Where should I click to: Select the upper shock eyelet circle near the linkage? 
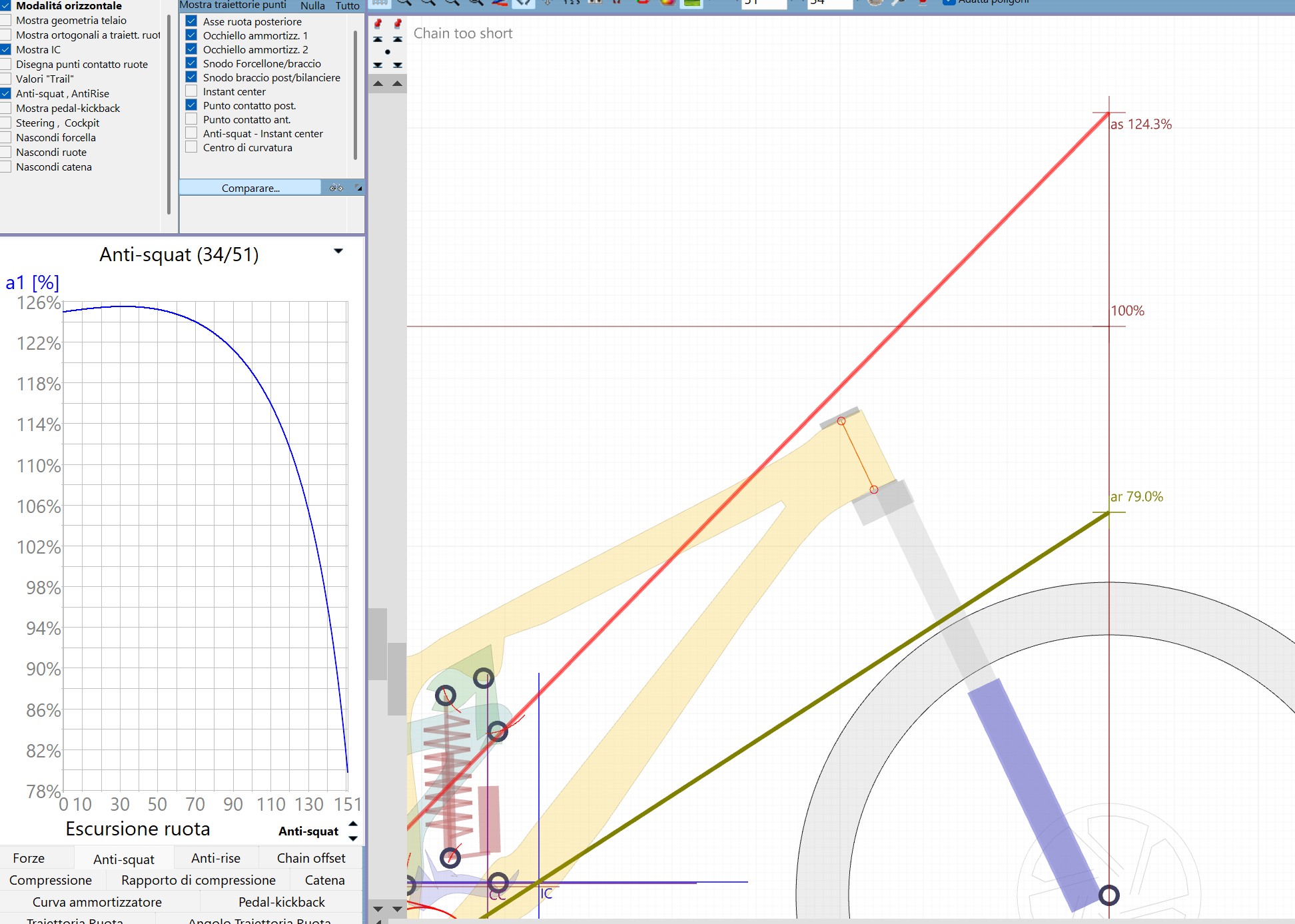(446, 696)
